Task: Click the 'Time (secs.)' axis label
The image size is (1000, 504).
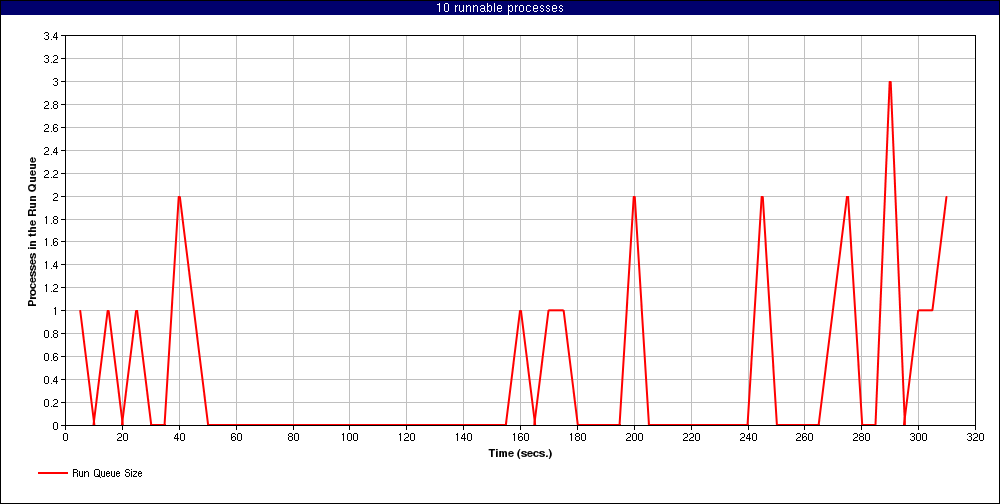Action: coord(520,454)
